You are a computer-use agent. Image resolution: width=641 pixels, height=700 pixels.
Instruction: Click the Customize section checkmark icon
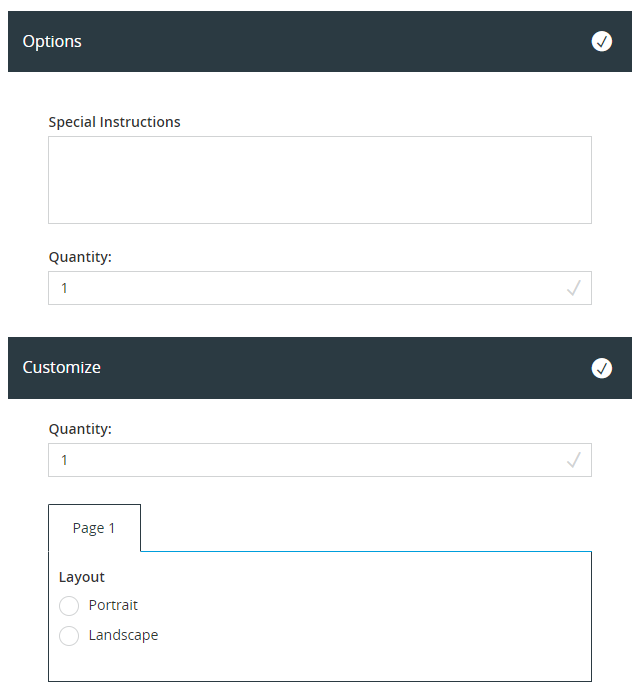pyautogui.click(x=602, y=368)
